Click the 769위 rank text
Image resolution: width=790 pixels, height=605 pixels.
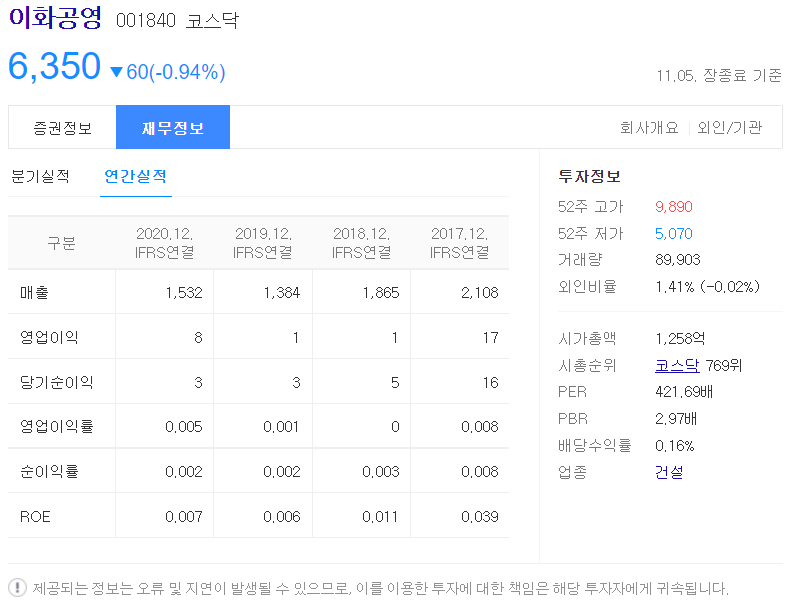pyautogui.click(x=723, y=365)
